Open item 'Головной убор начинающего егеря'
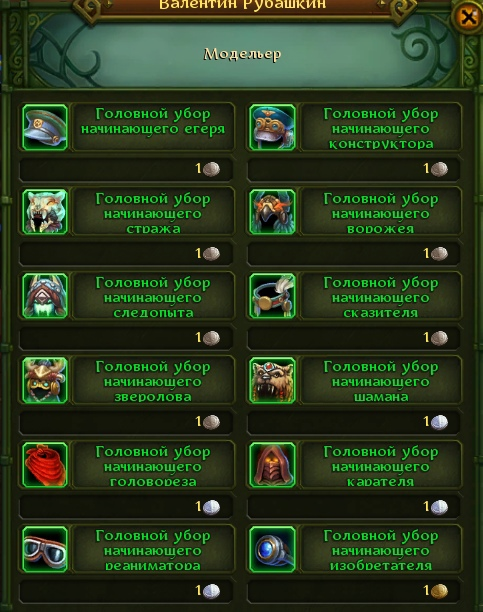This screenshot has height=612, width=483. 153,121
